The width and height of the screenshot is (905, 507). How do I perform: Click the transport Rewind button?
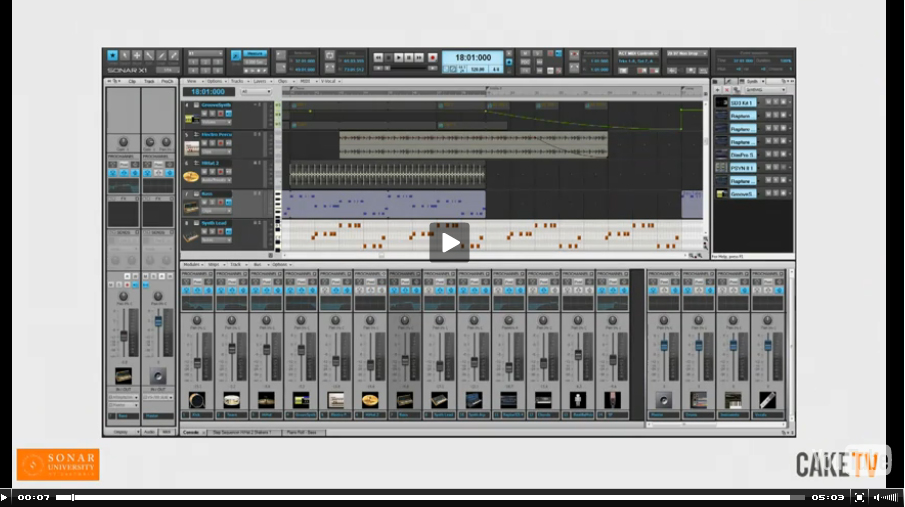[378, 58]
